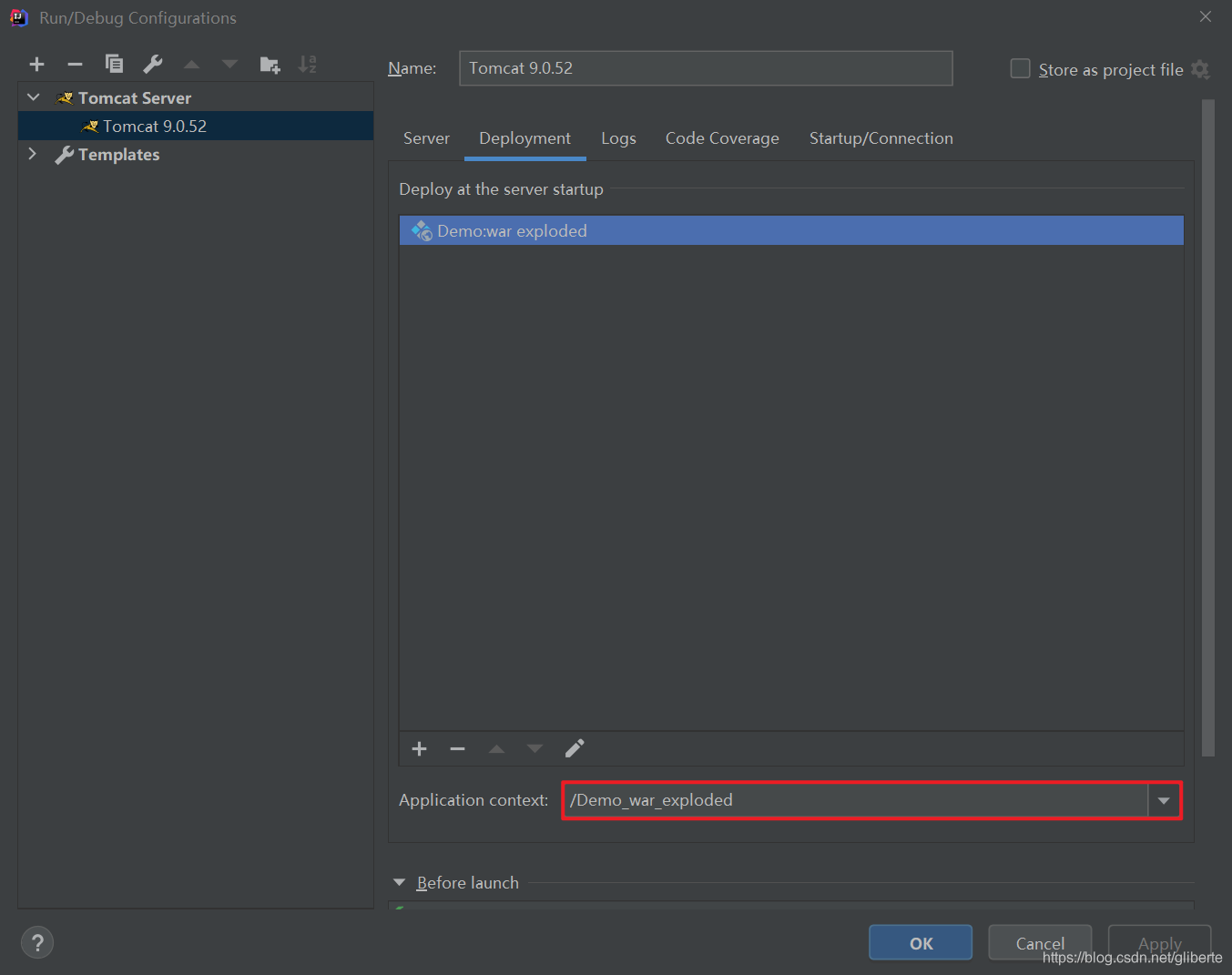Click the Name input field
The image size is (1232, 975).
point(706,68)
